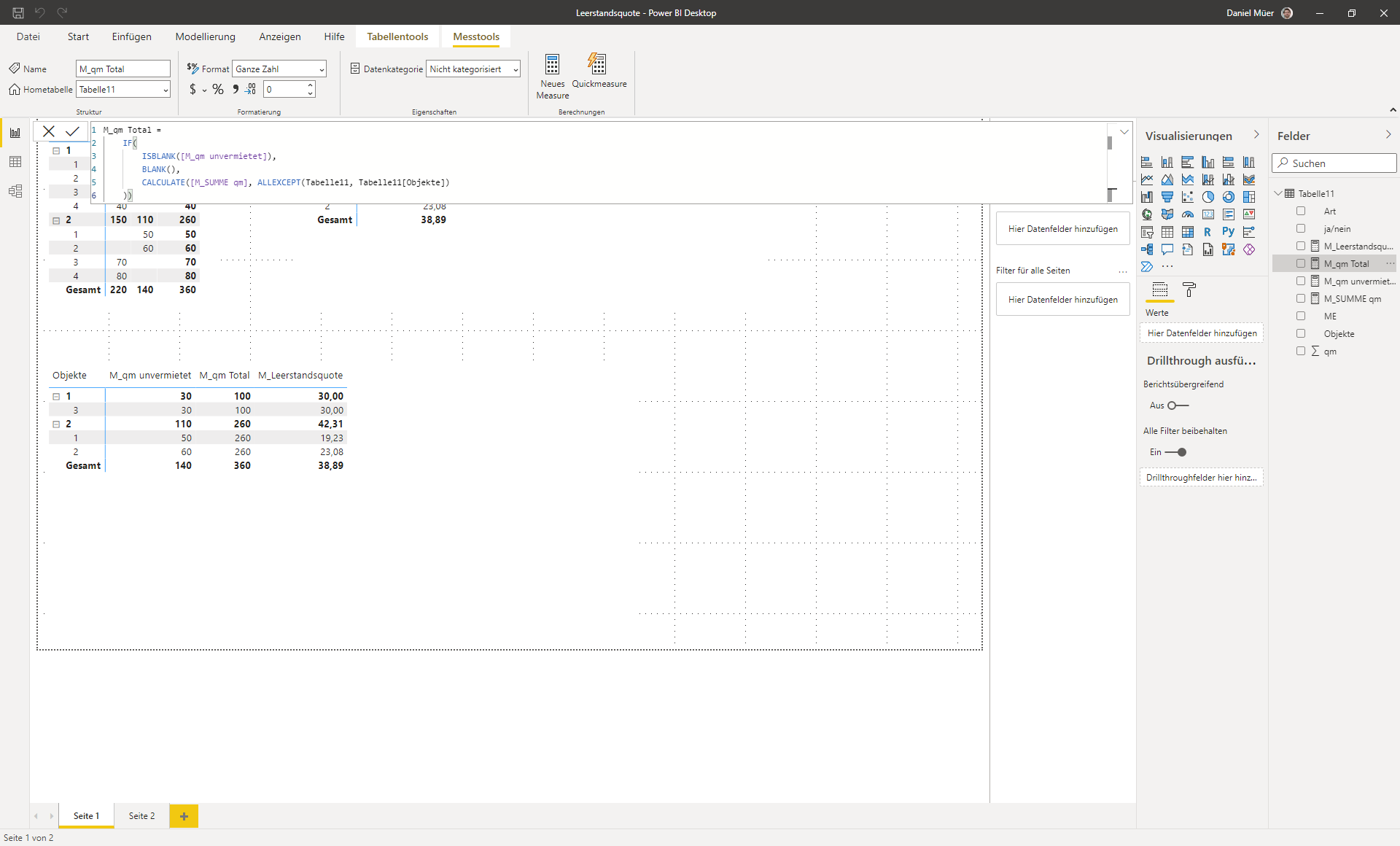Switch to the Data table view
The width and height of the screenshot is (1400, 846).
[x=15, y=162]
